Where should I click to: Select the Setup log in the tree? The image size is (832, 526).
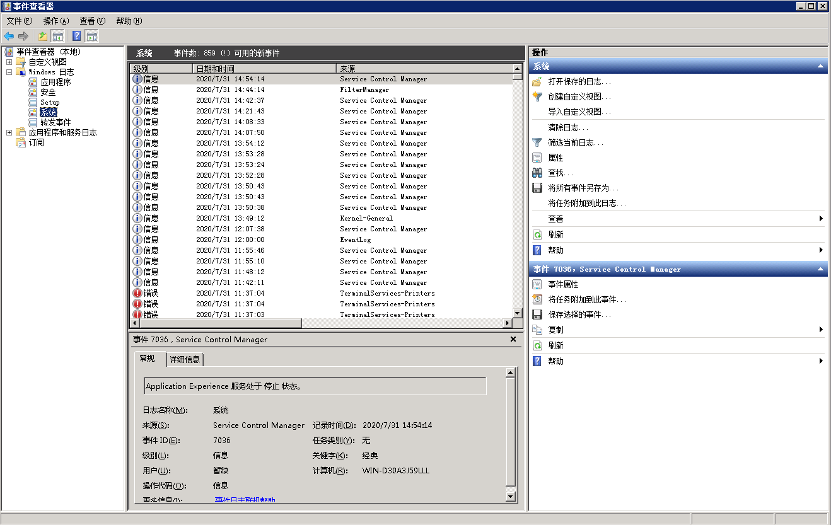(49, 102)
